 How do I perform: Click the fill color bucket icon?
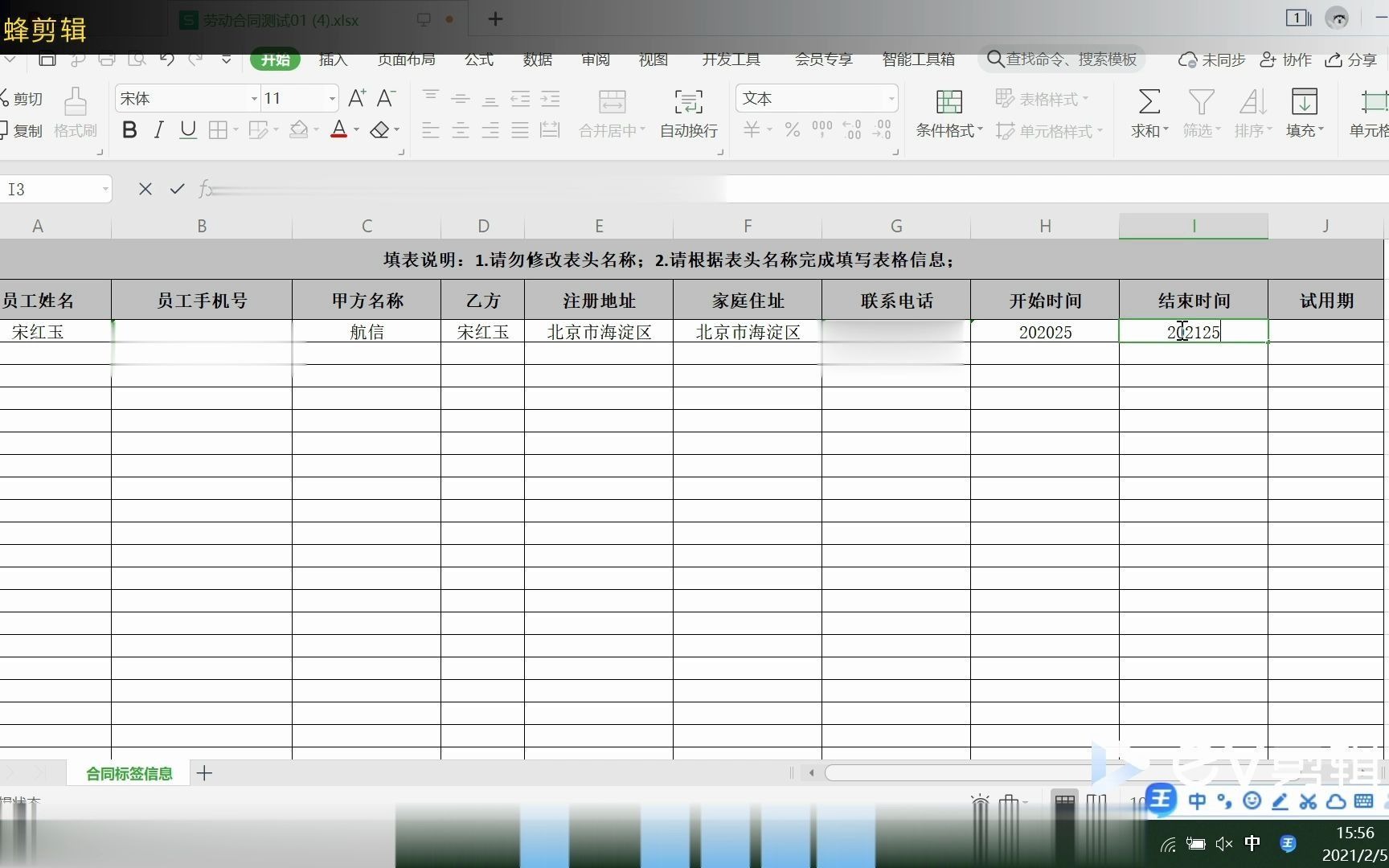click(x=299, y=129)
